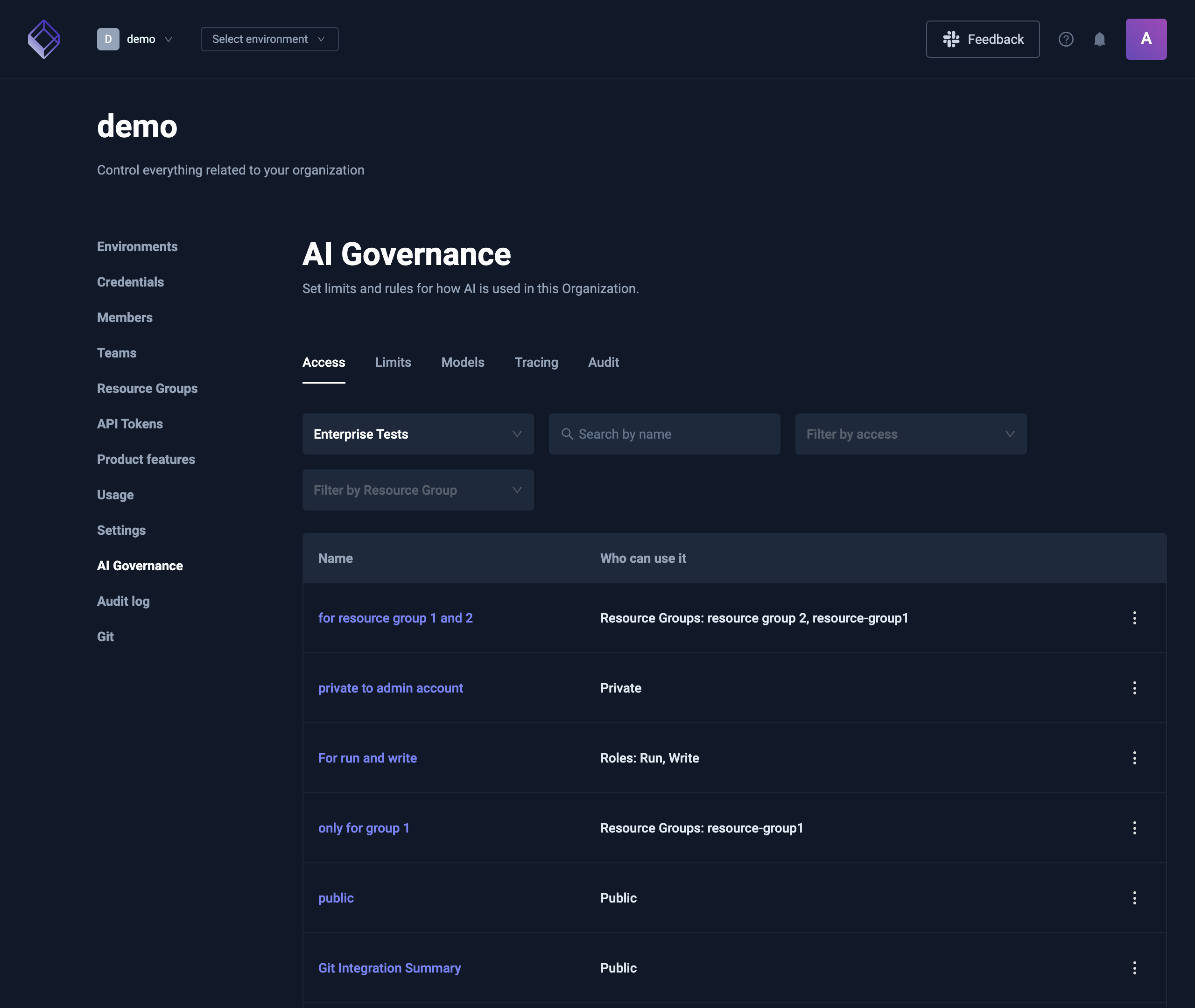
Task: Go to Credentials in the sidebar
Action: click(130, 282)
